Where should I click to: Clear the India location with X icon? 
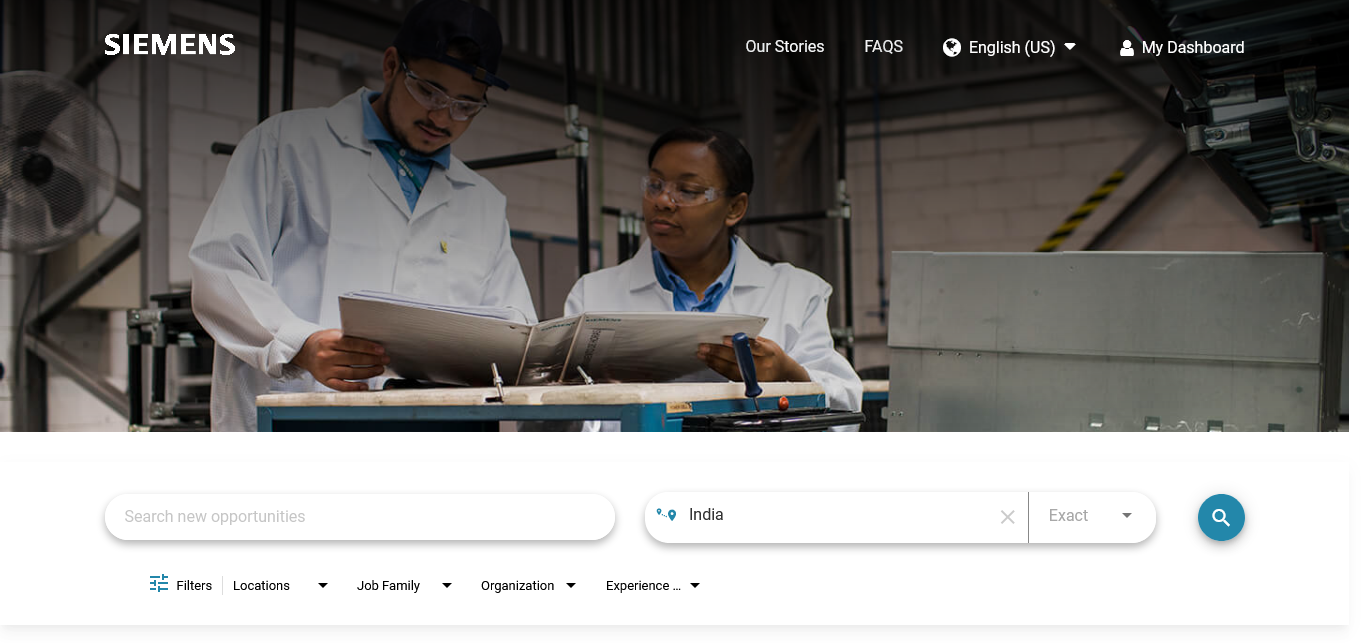click(1007, 517)
